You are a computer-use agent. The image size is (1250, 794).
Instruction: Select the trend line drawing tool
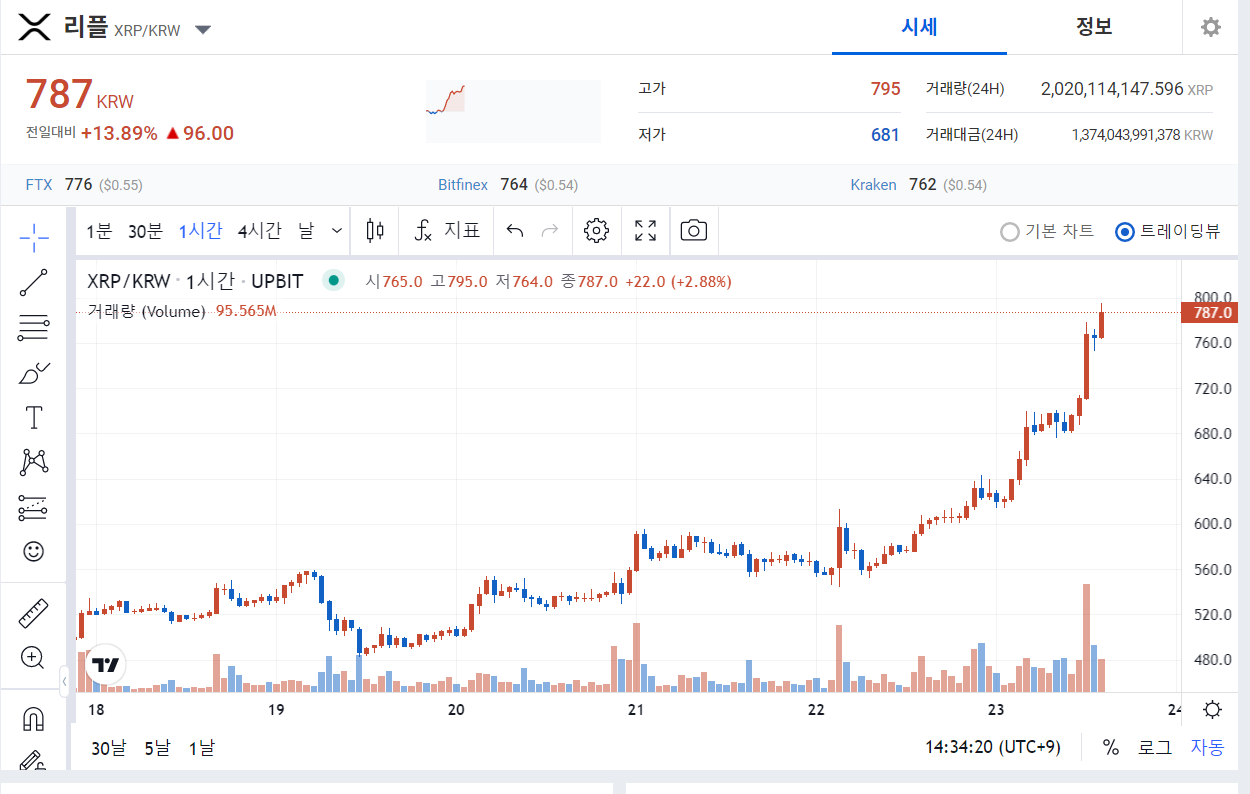tap(34, 283)
